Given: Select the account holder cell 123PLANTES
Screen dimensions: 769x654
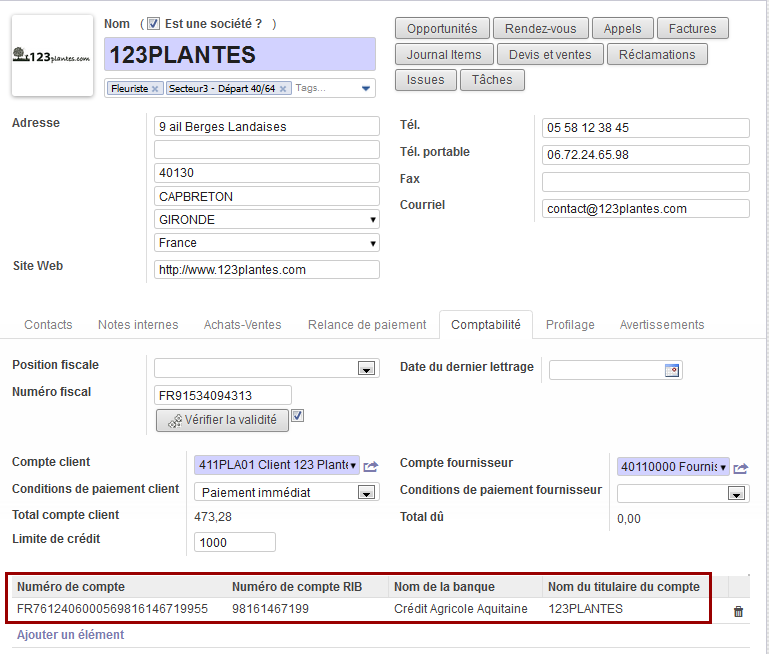Looking at the screenshot, I should pyautogui.click(x=586, y=608).
